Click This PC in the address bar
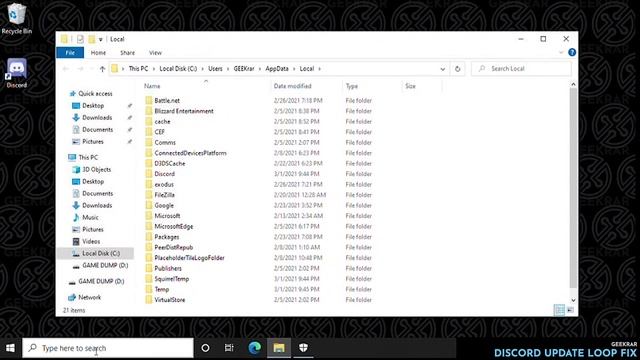The width and height of the screenshot is (640, 360). [x=138, y=69]
